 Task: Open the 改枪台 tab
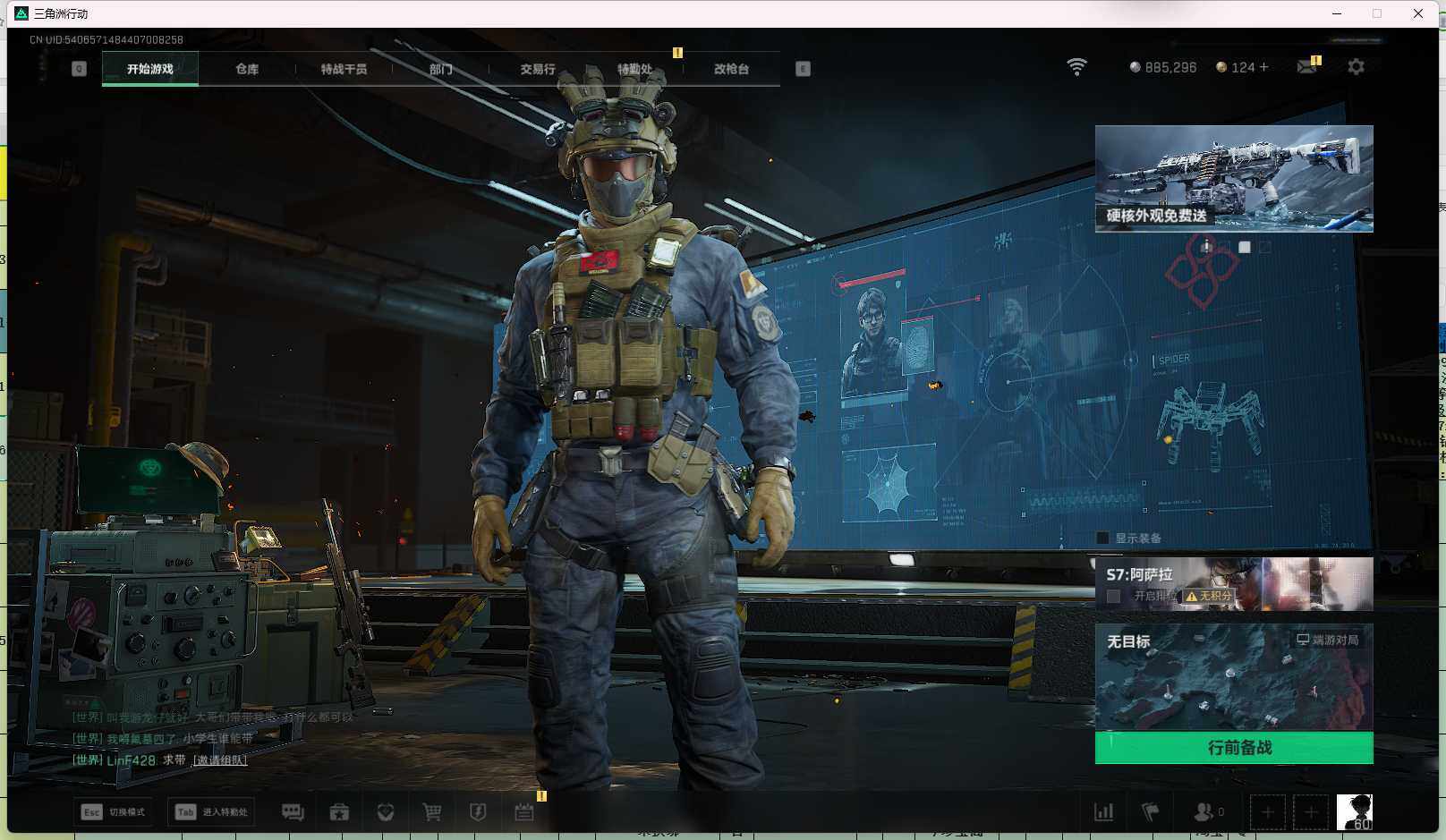point(731,69)
